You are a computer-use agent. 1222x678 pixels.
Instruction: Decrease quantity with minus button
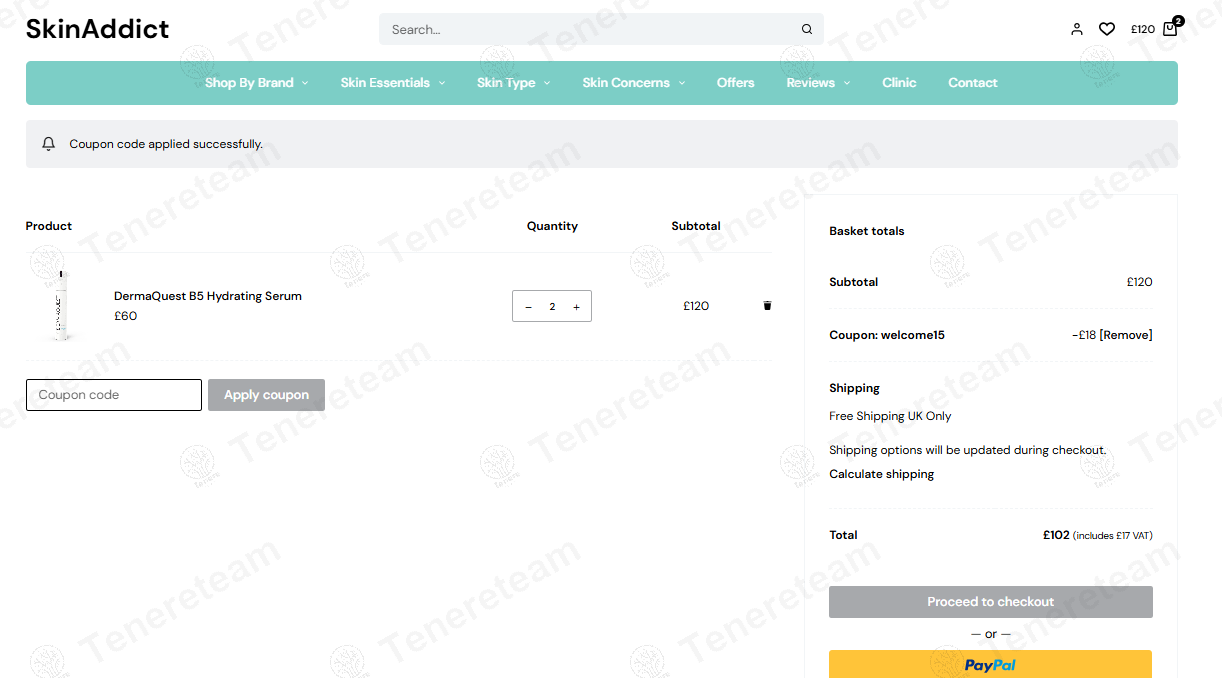[x=528, y=307]
